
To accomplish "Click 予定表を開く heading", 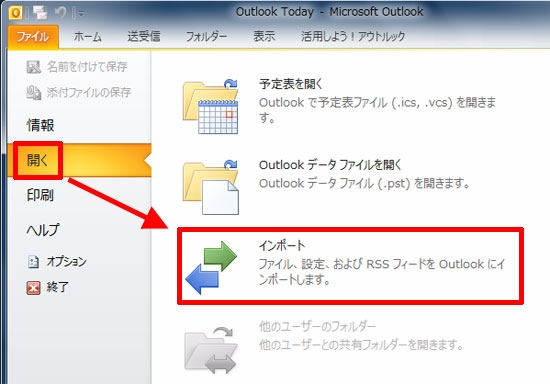I will [290, 84].
